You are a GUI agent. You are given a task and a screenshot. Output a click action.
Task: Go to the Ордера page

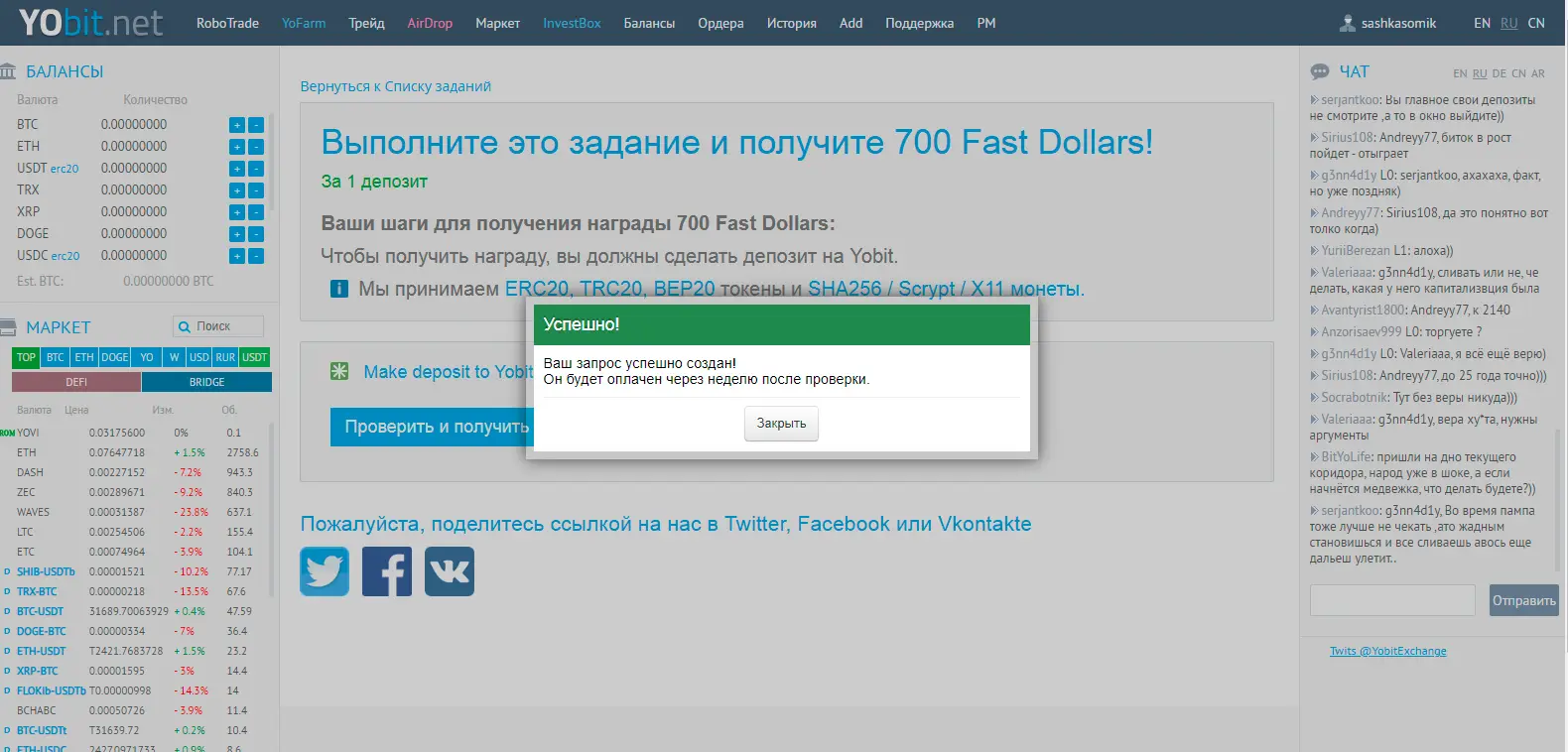coord(720,23)
